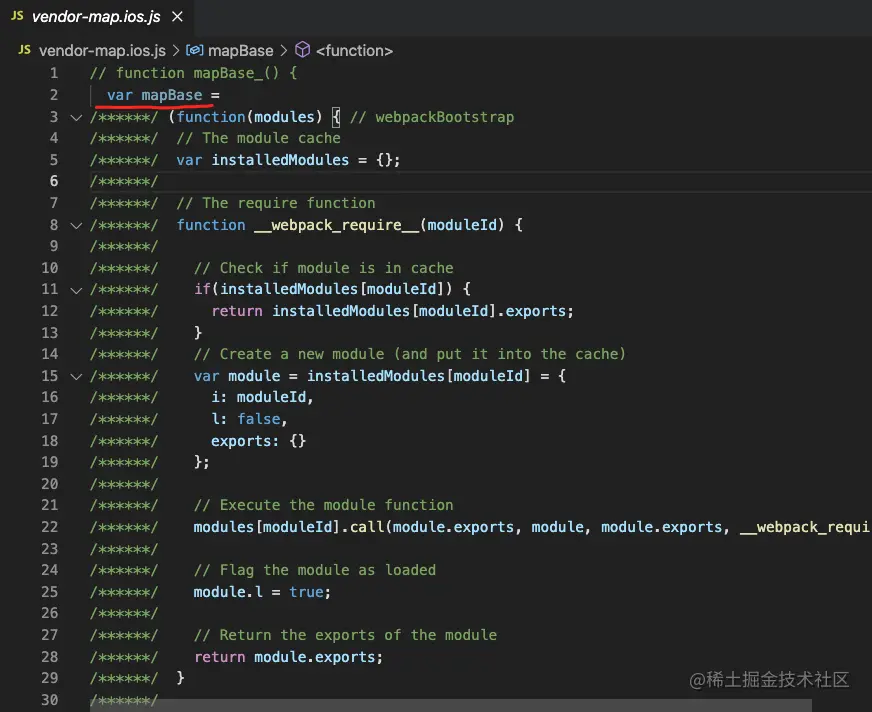
Task: Click '// The module cache' comment
Action: coord(259,138)
